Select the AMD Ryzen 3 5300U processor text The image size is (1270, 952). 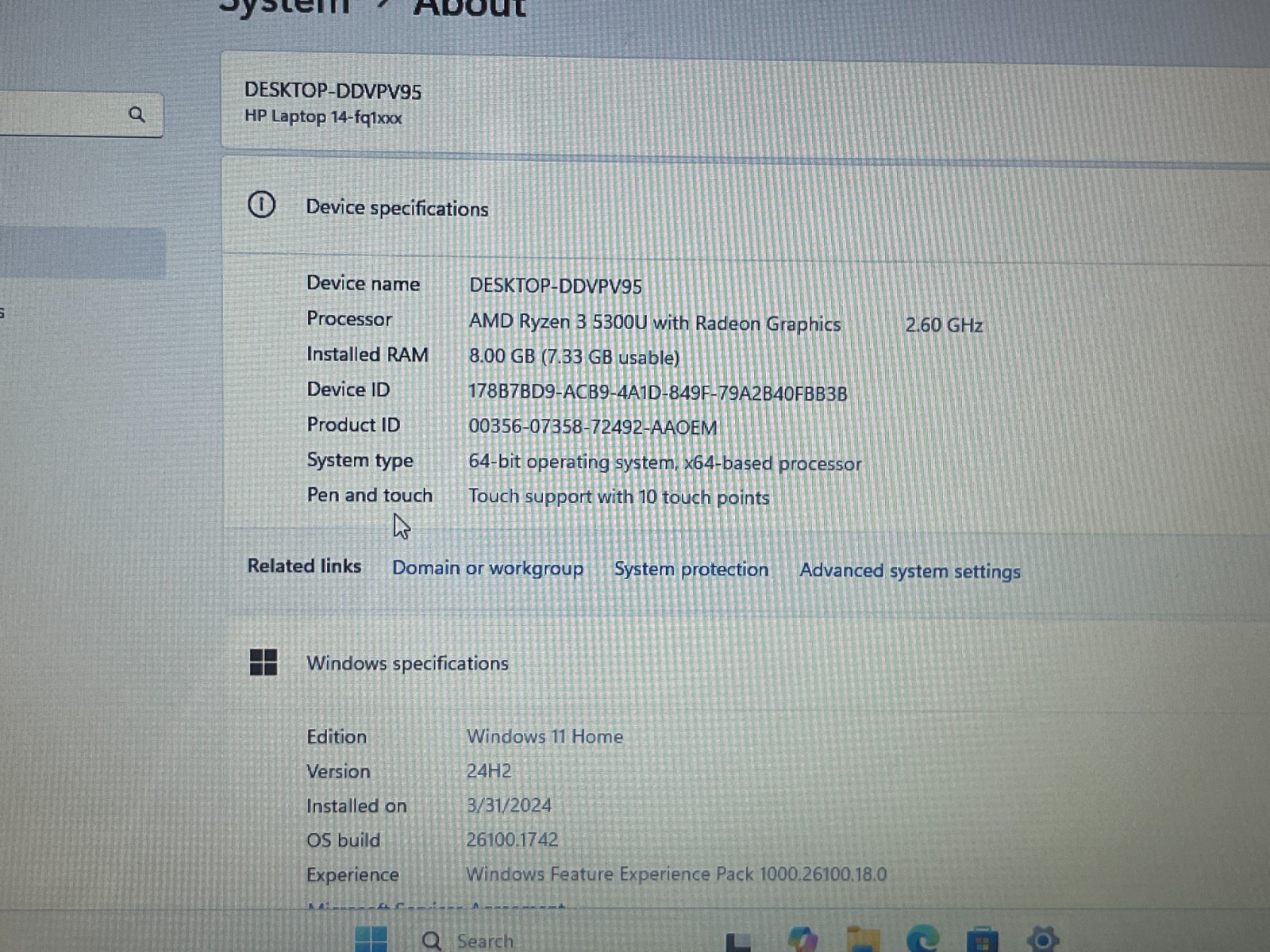[654, 323]
